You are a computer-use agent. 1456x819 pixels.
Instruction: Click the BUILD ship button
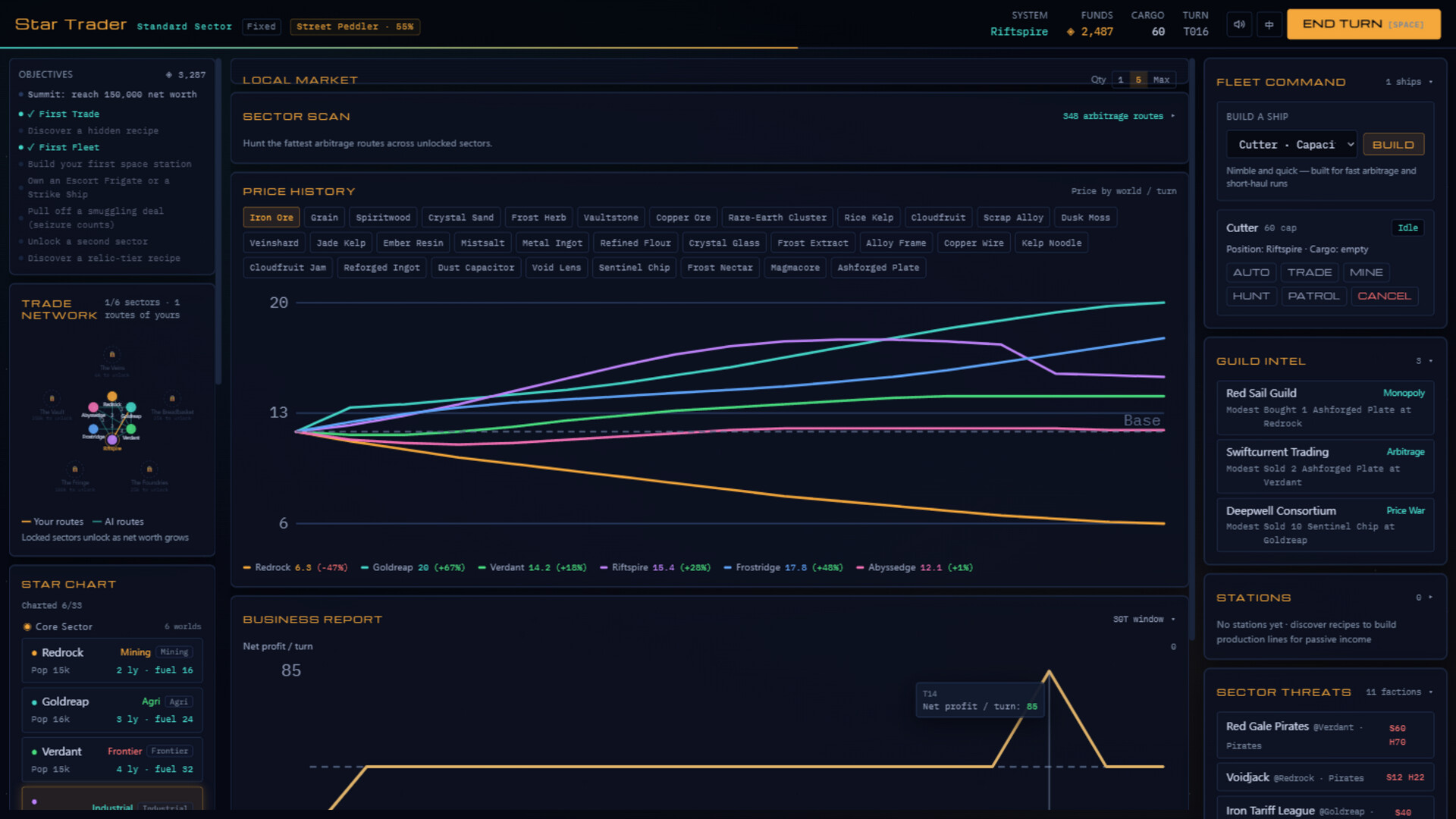(1393, 145)
